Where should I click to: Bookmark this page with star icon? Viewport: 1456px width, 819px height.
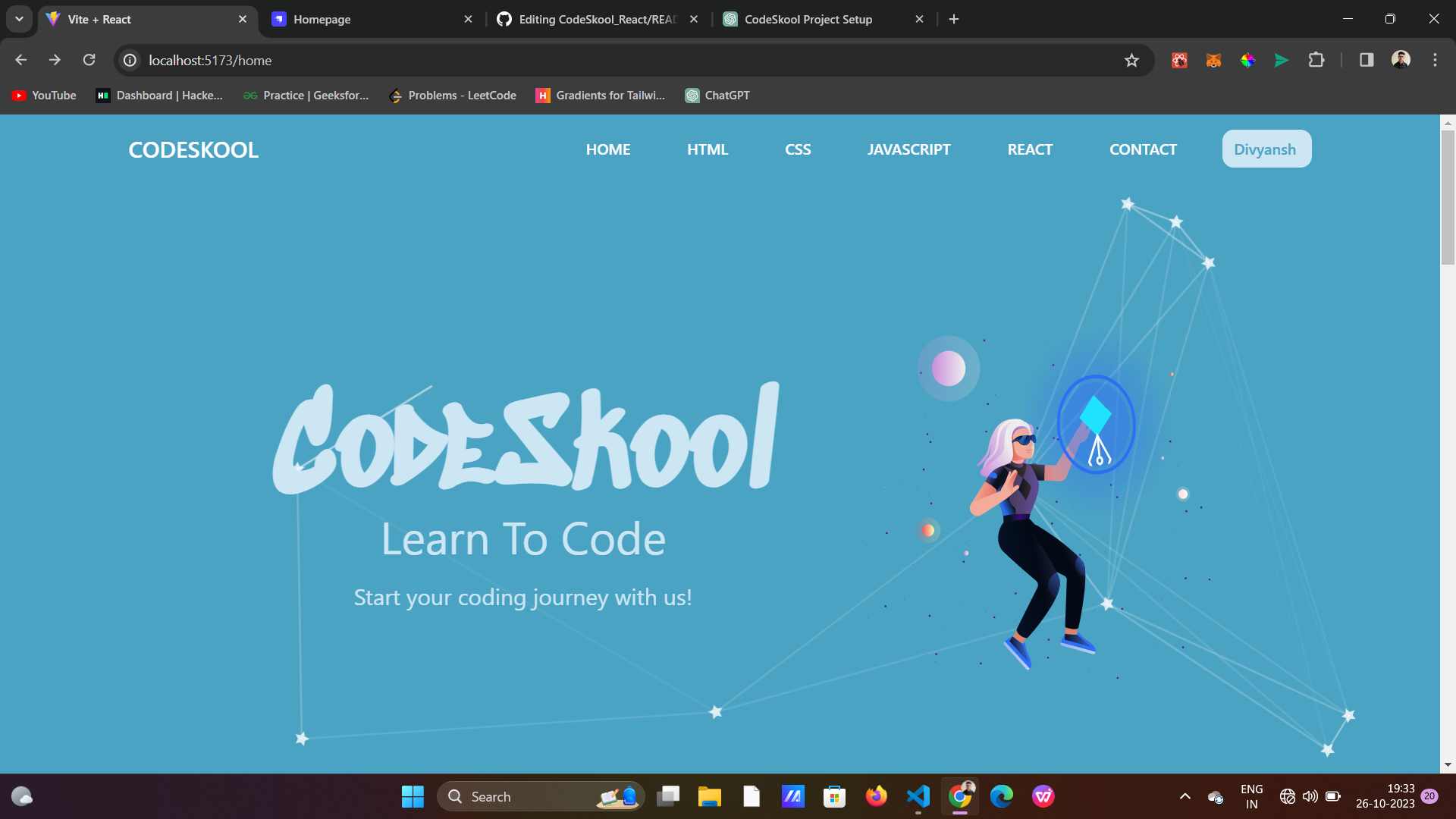(1131, 61)
